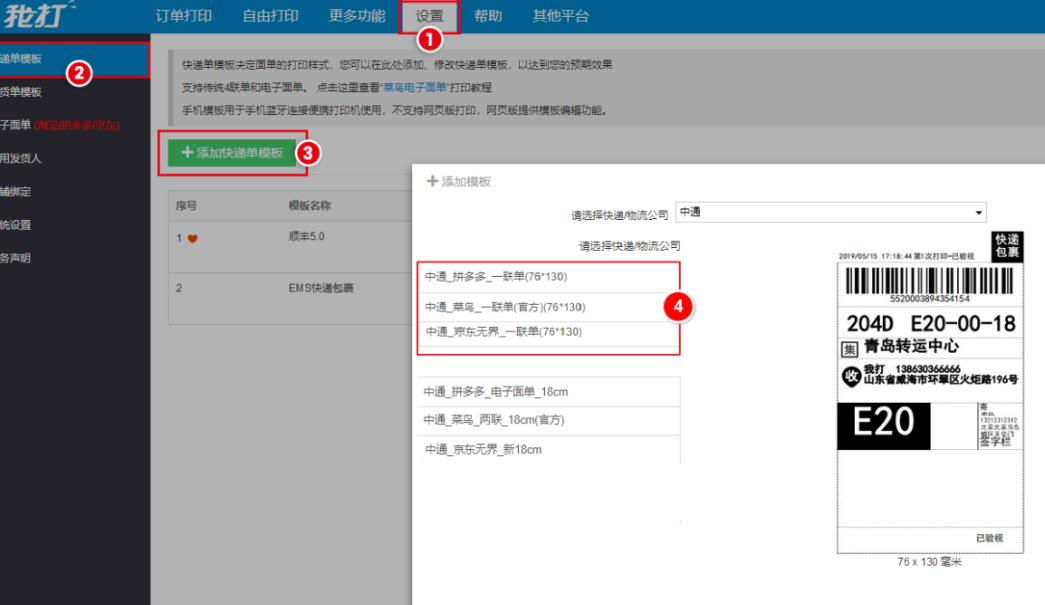
Task: Click the 序号 column header
Action: [x=186, y=206]
